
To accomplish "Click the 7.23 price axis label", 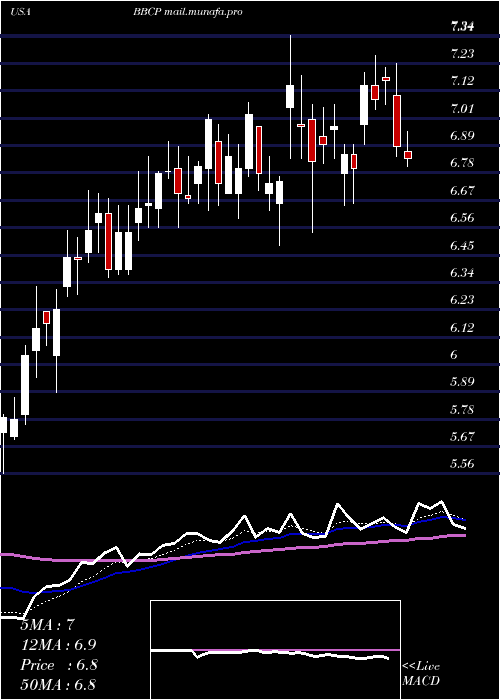I will click(462, 54).
